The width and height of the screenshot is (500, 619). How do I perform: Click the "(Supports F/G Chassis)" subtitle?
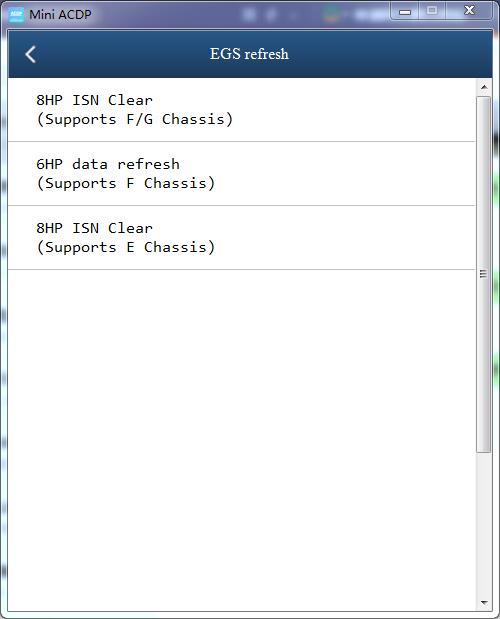tap(135, 119)
